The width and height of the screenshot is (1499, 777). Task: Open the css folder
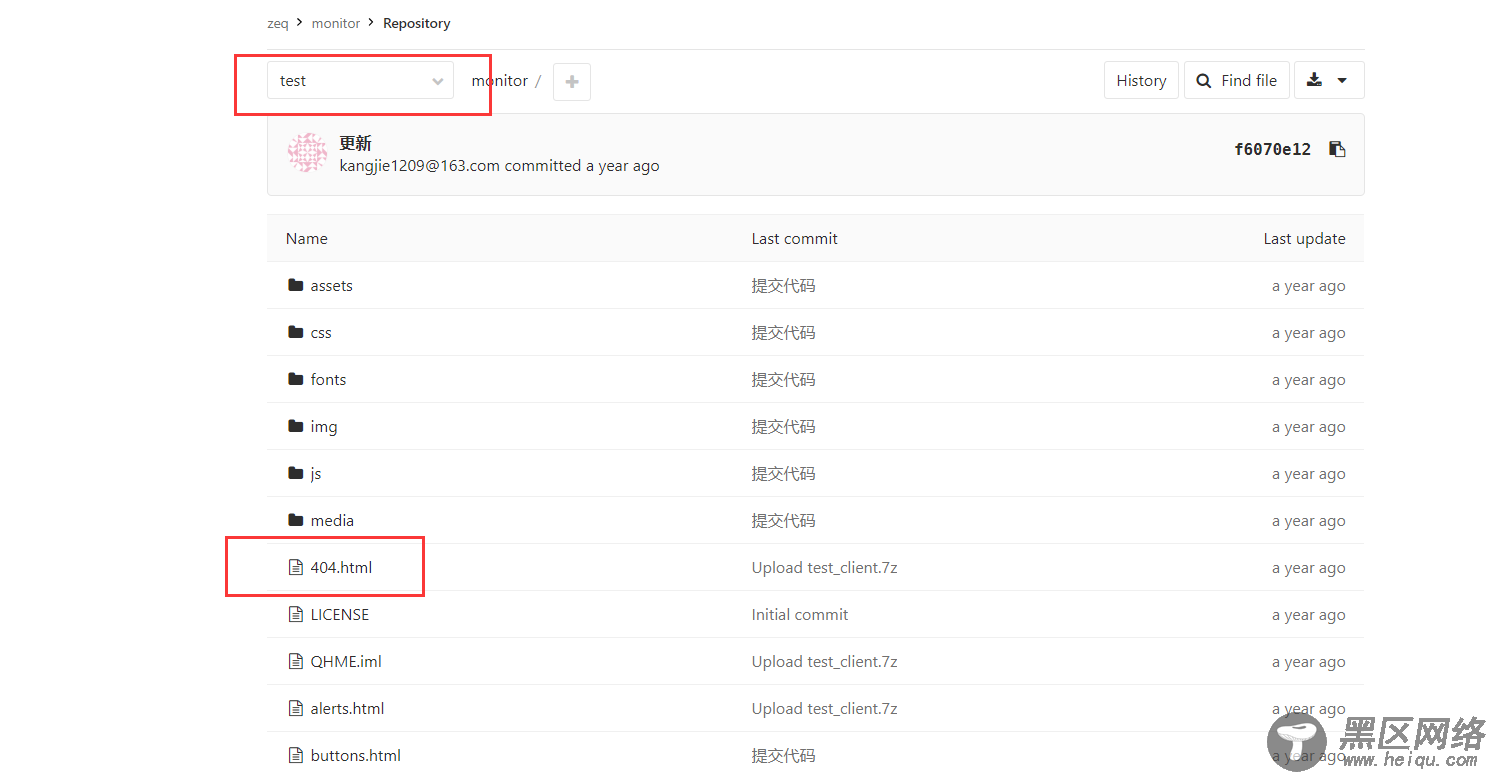(x=321, y=333)
